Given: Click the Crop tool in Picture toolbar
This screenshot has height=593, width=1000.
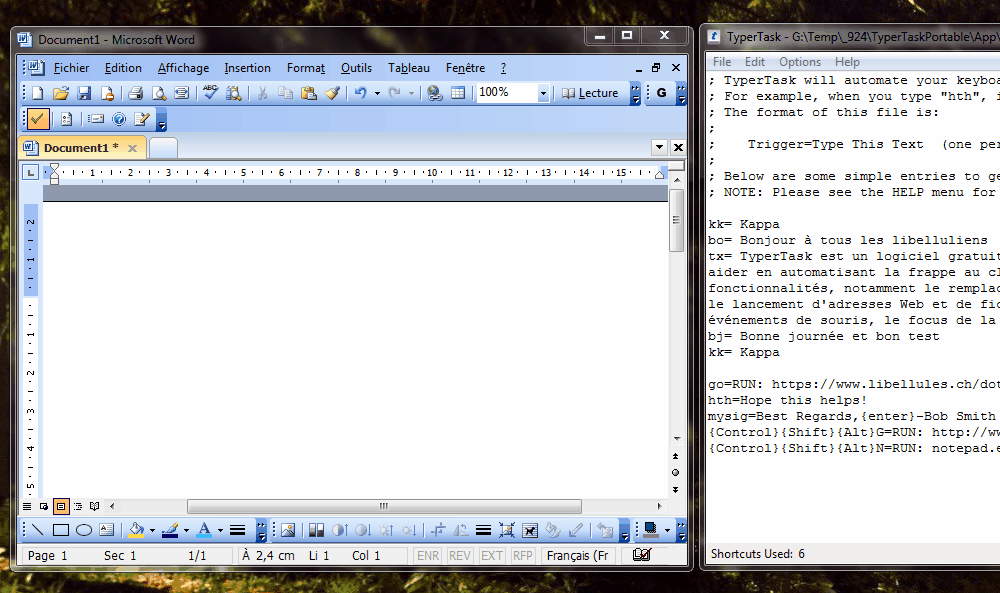Looking at the screenshot, I should pos(438,530).
